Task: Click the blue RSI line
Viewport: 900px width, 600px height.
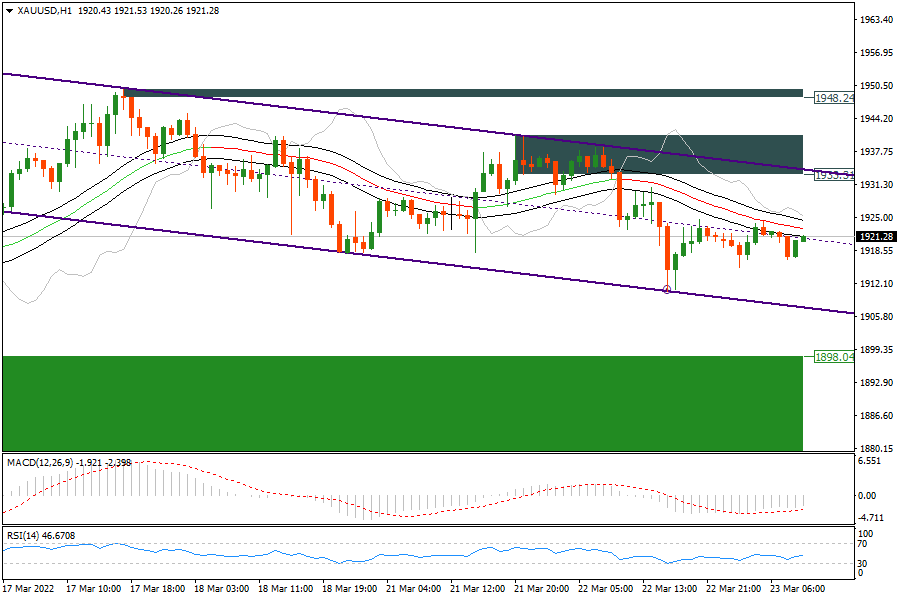Action: (x=300, y=551)
